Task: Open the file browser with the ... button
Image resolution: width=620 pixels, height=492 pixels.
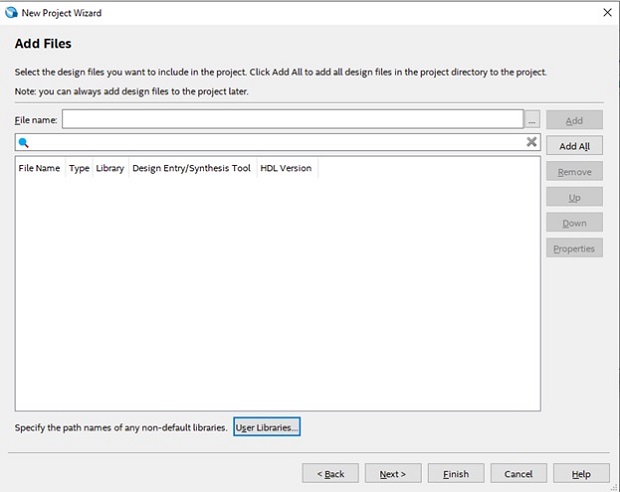Action: (x=533, y=121)
